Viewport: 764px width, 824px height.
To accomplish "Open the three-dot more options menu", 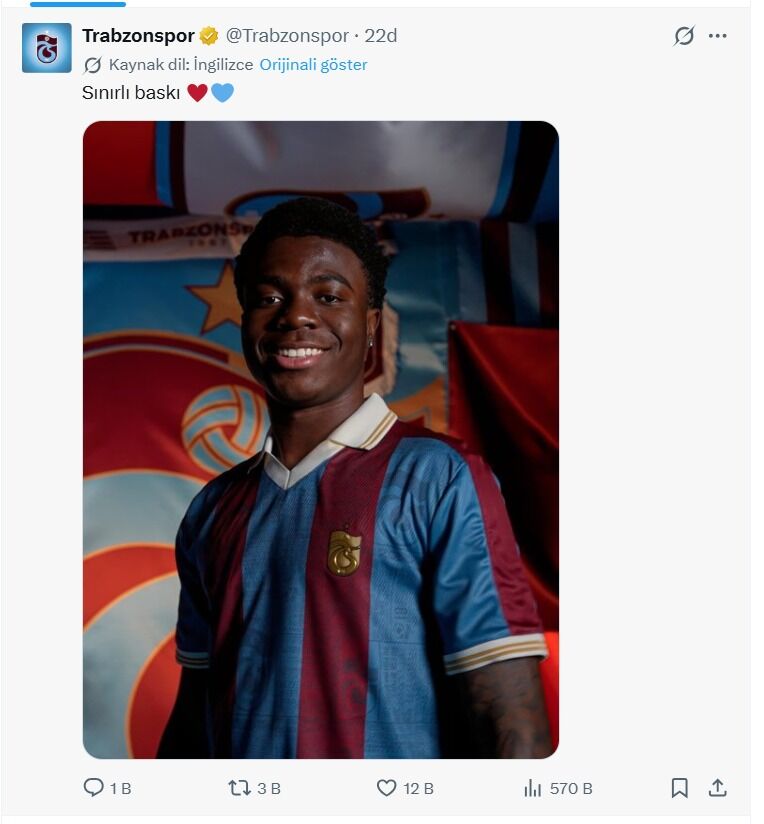I will (717, 36).
